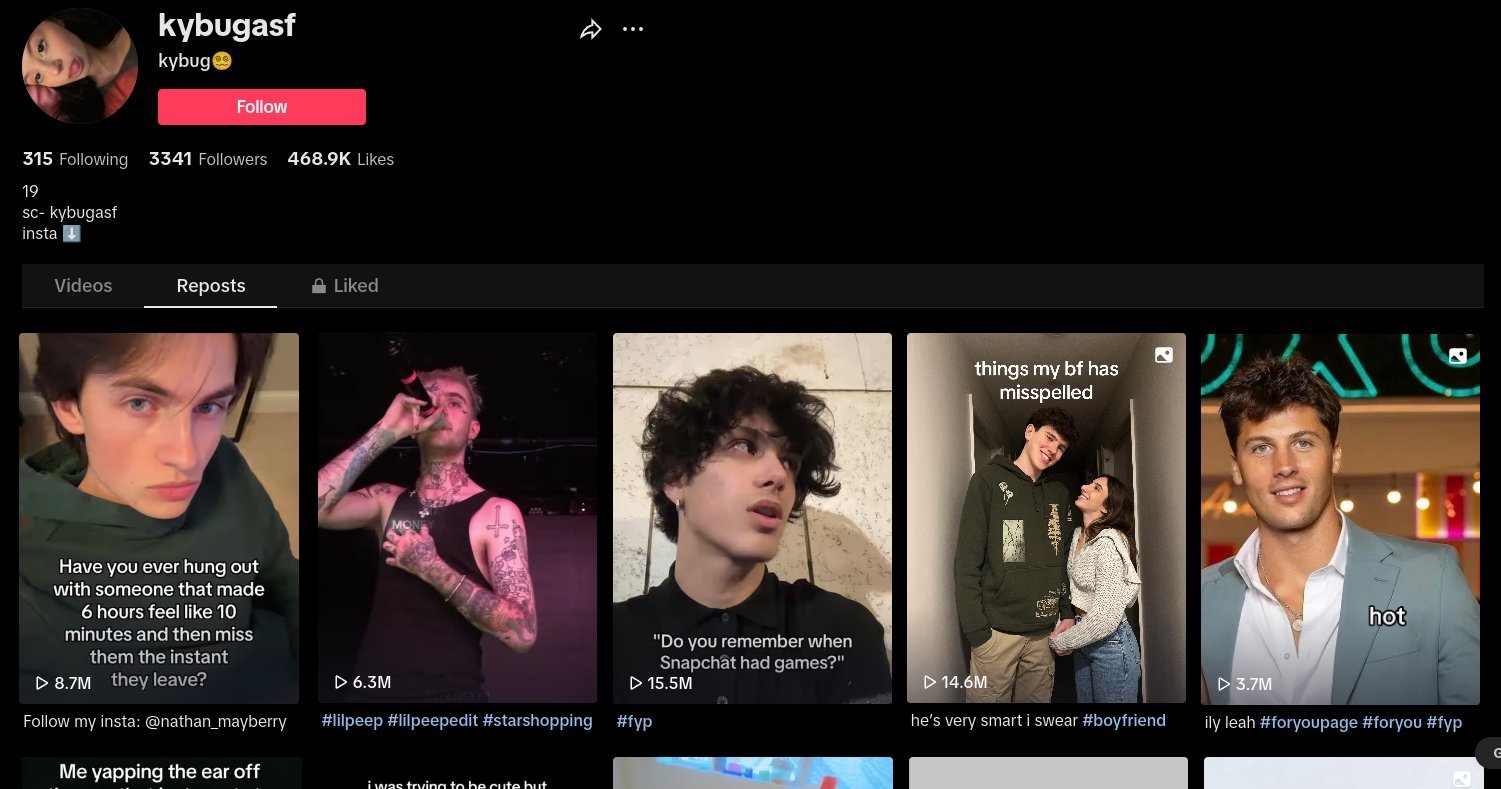This screenshot has width=1501, height=789.
Task: Open the 'things my bf has misspelled' post
Action: tap(1046, 518)
